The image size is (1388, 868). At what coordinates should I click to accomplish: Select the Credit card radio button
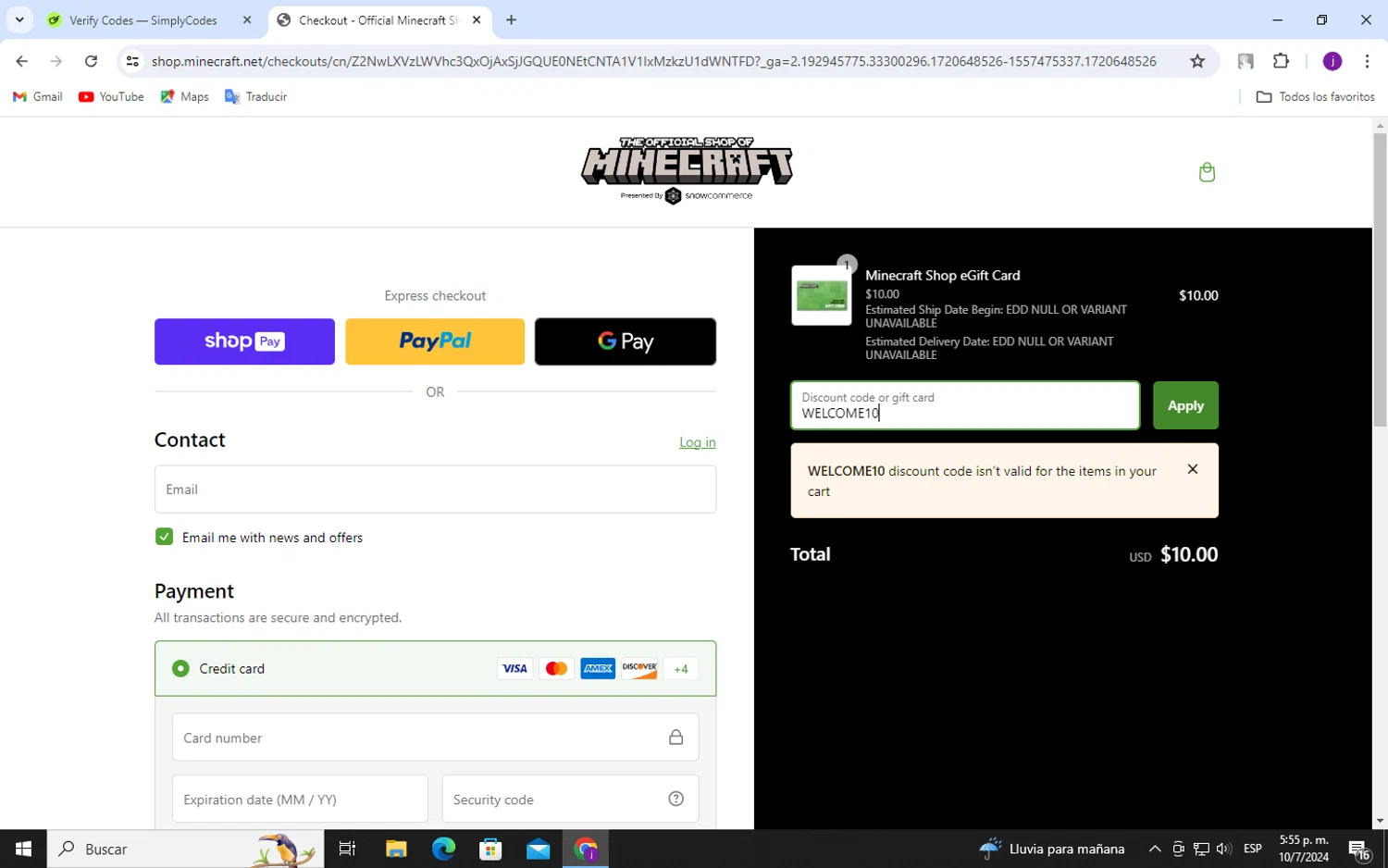(180, 668)
